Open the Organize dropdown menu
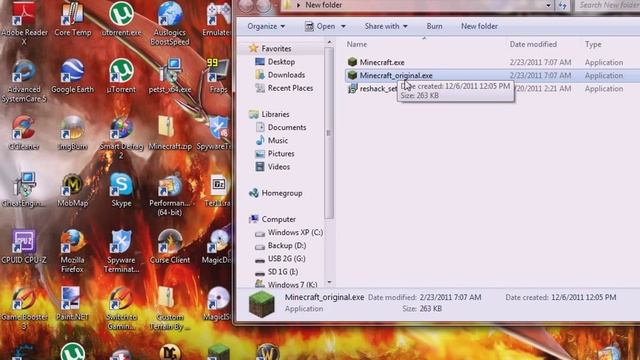The height and width of the screenshot is (360, 640). (266, 26)
